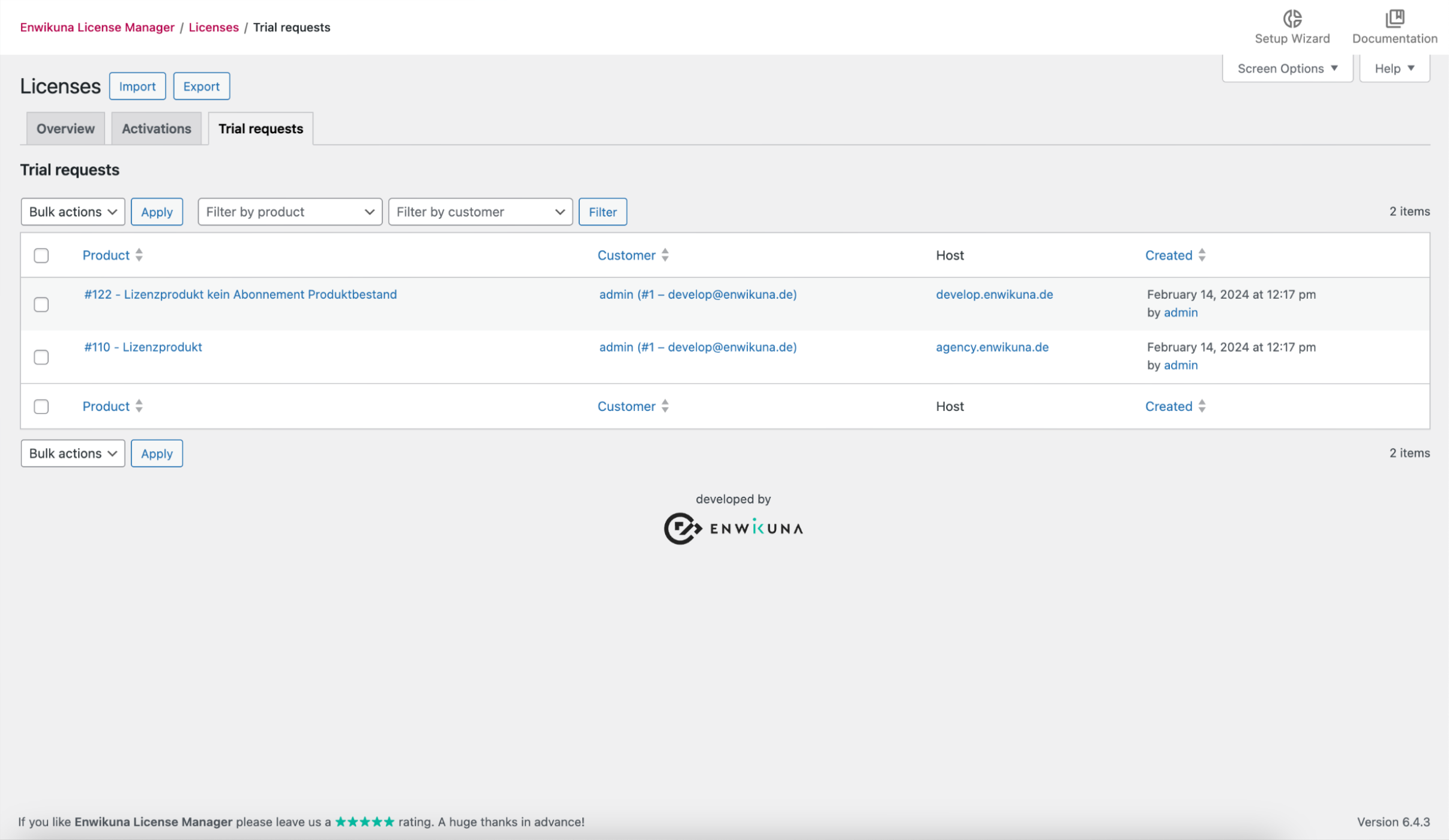The width and height of the screenshot is (1449, 840).
Task: Open the Filter by customer dropdown
Action: (480, 212)
